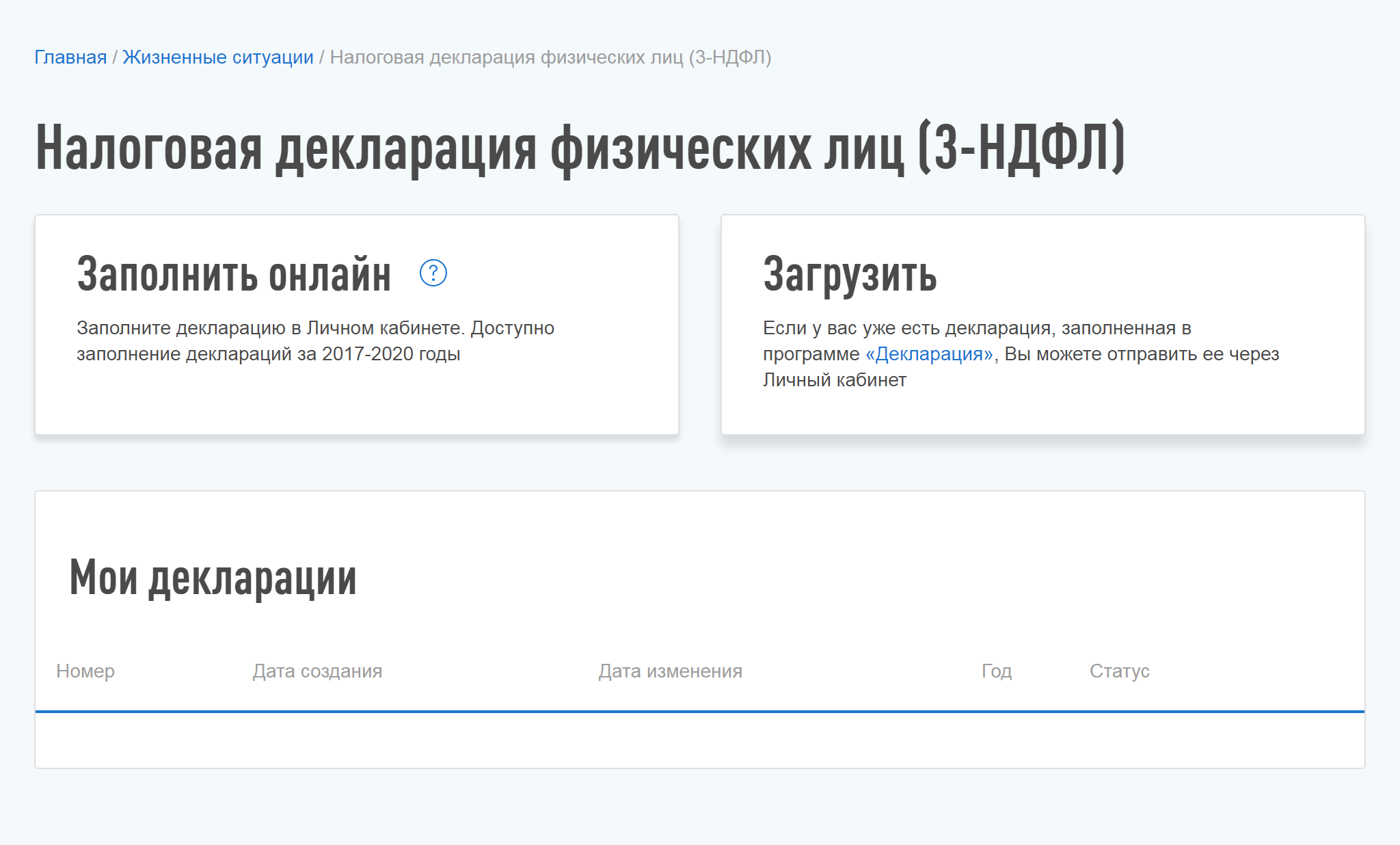The width and height of the screenshot is (1400, 845).
Task: Click the Год column header
Action: (x=997, y=671)
